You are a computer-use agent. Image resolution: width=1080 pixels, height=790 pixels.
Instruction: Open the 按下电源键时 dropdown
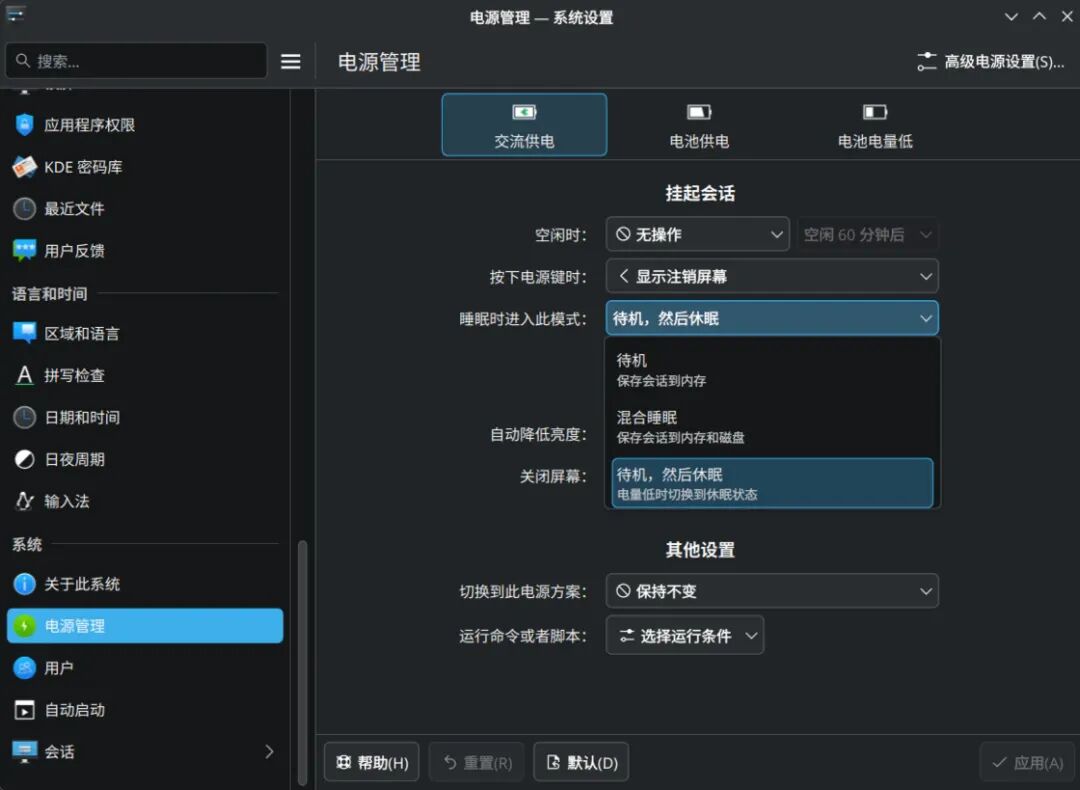pyautogui.click(x=772, y=277)
